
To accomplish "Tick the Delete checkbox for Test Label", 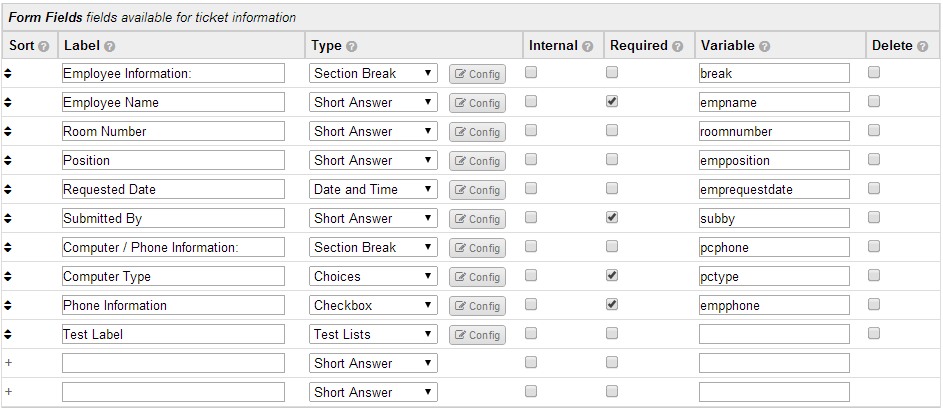I will 874,333.
